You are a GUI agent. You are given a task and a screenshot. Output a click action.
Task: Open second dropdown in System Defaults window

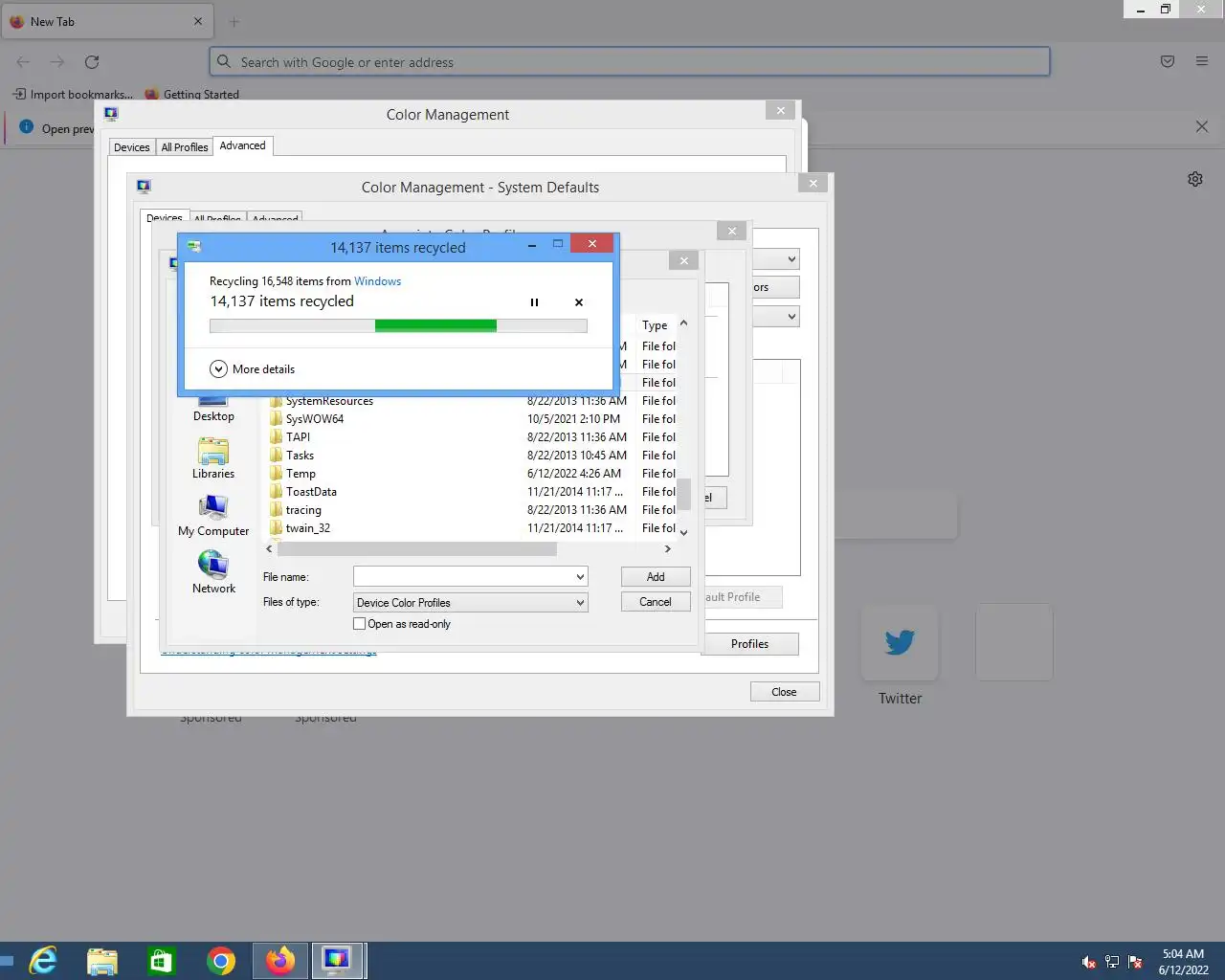tap(791, 317)
